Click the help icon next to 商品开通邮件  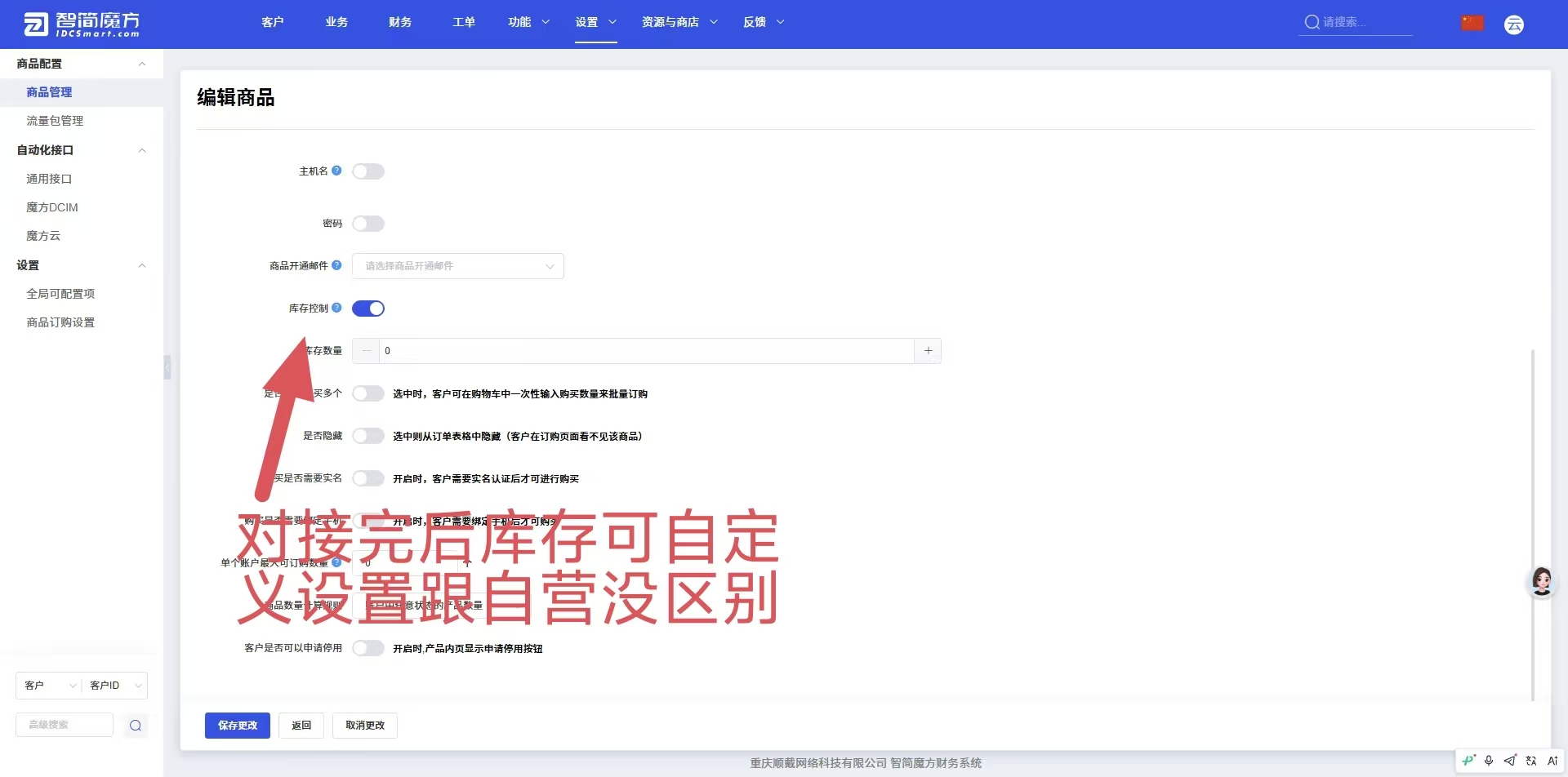point(336,265)
